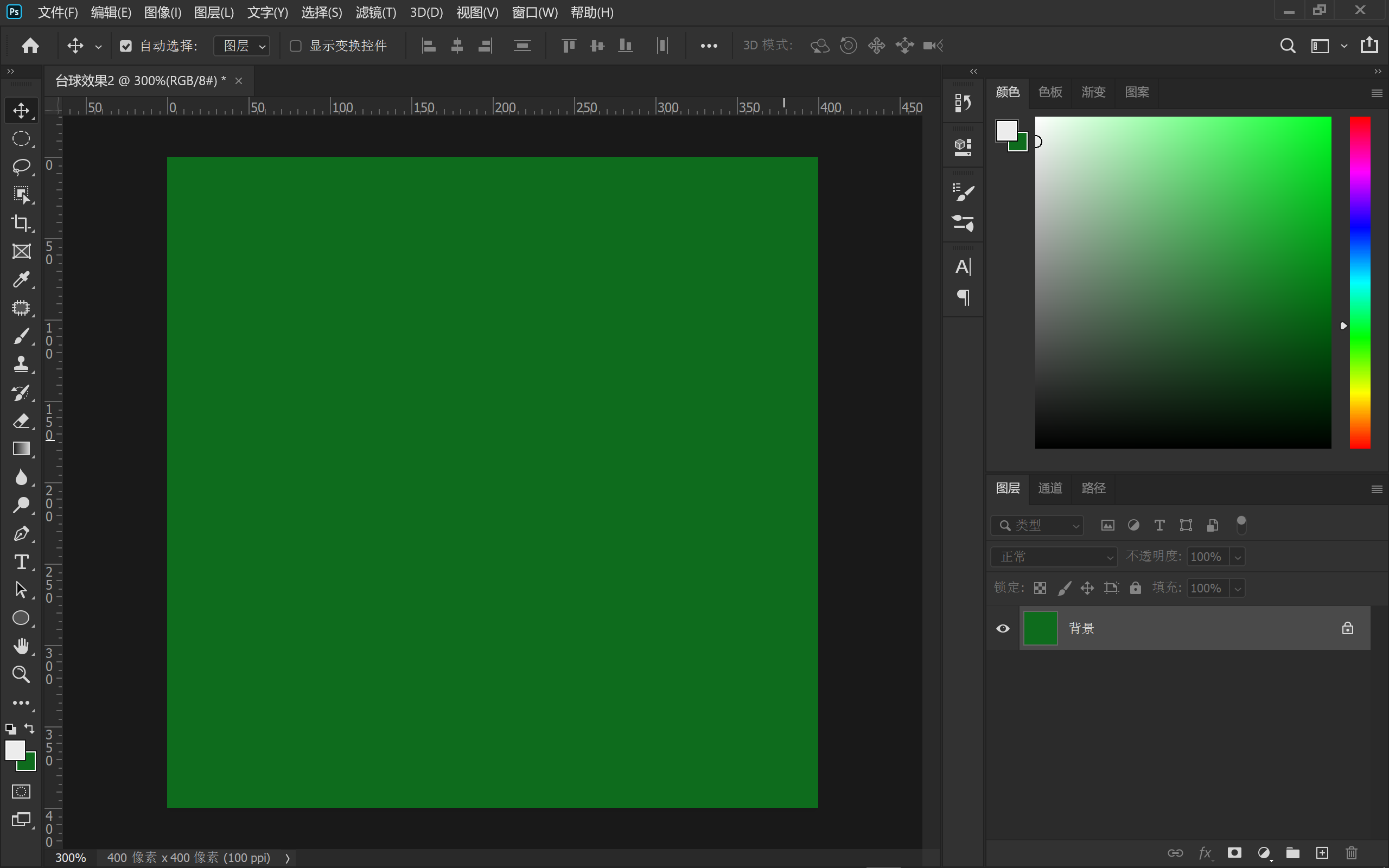Select the Eraser tool
1389x868 pixels.
tap(21, 421)
